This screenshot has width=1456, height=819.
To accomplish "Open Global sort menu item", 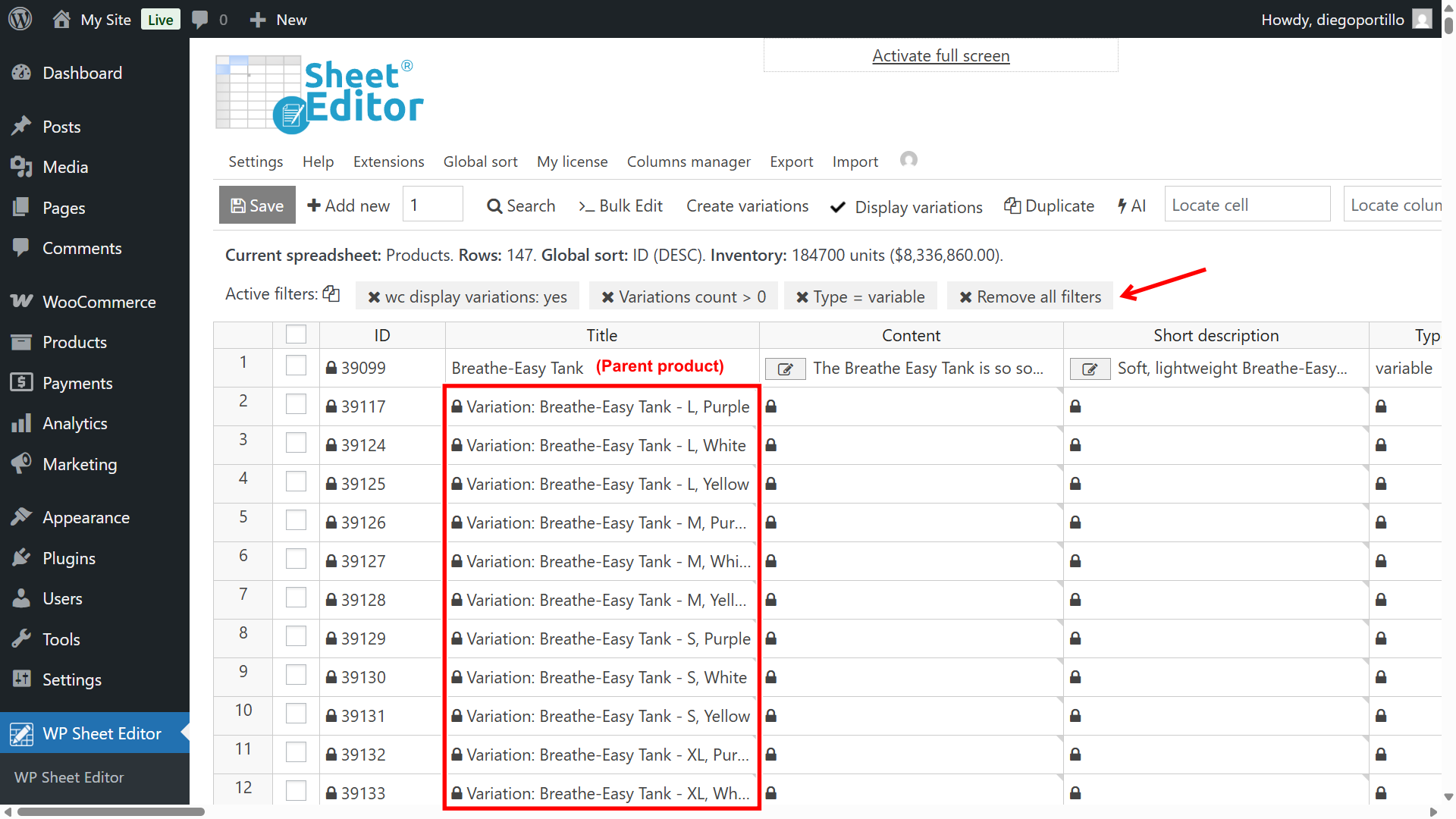I will click(480, 162).
